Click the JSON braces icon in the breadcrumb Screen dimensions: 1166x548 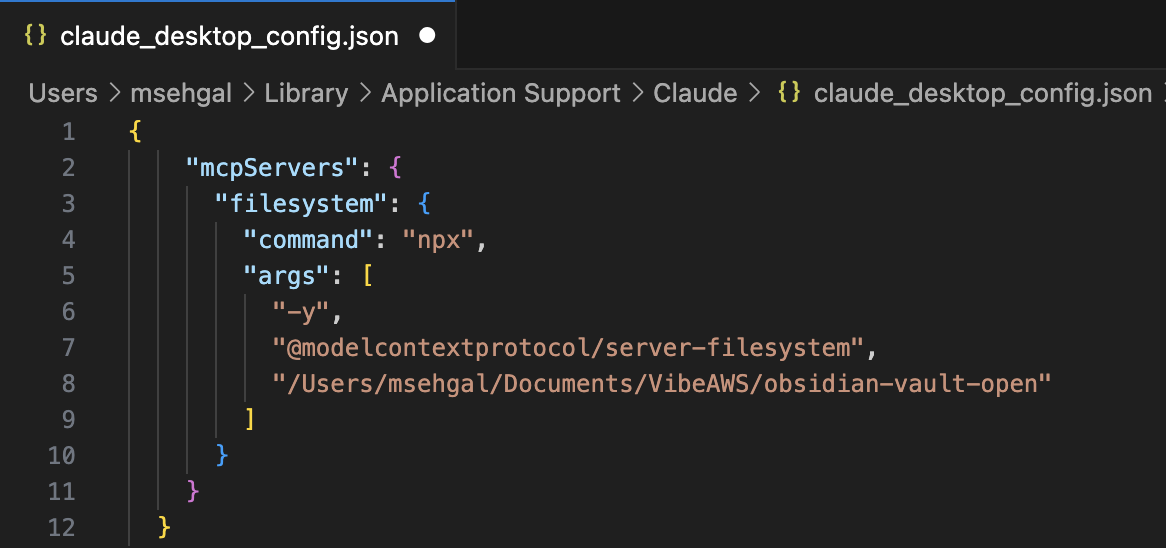[x=789, y=94]
